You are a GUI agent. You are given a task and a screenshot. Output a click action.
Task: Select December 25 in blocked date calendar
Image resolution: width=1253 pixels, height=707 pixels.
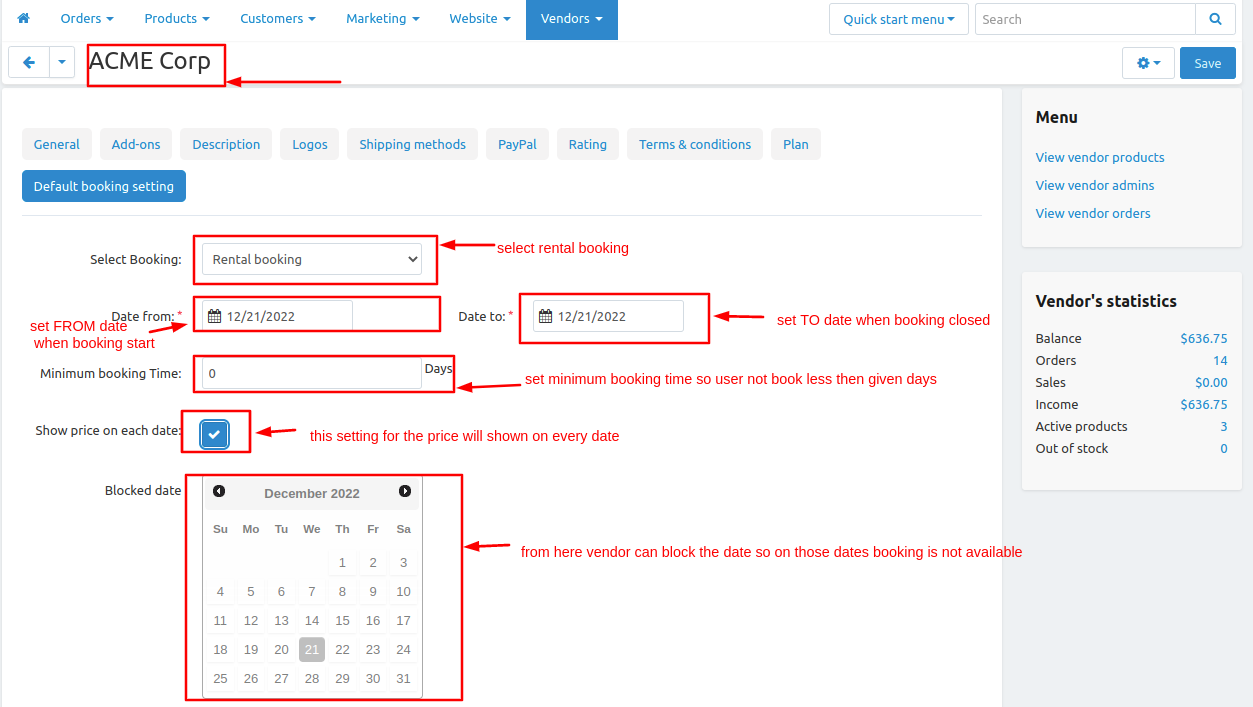pyautogui.click(x=221, y=678)
